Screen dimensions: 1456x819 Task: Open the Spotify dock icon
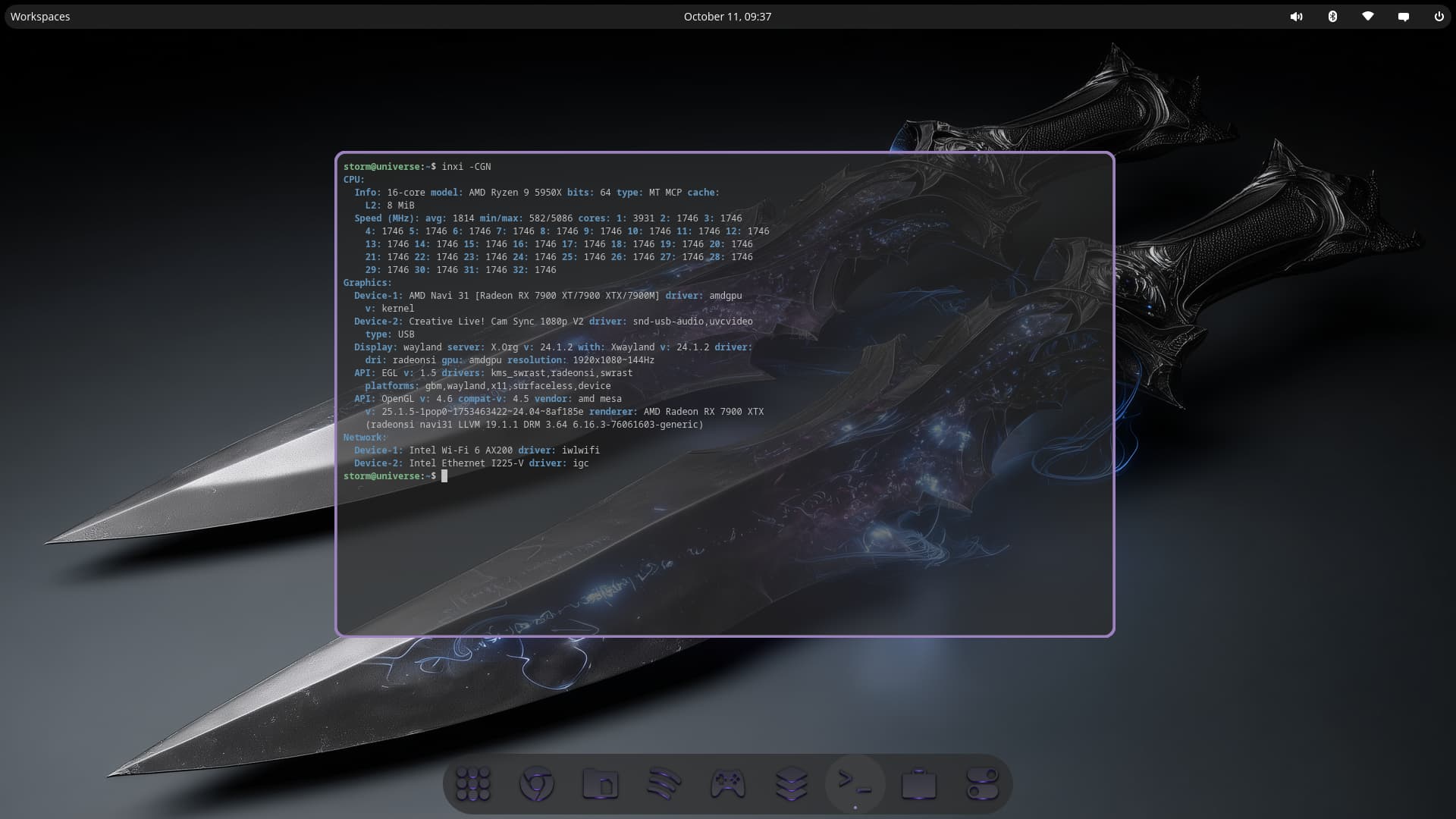click(x=664, y=784)
